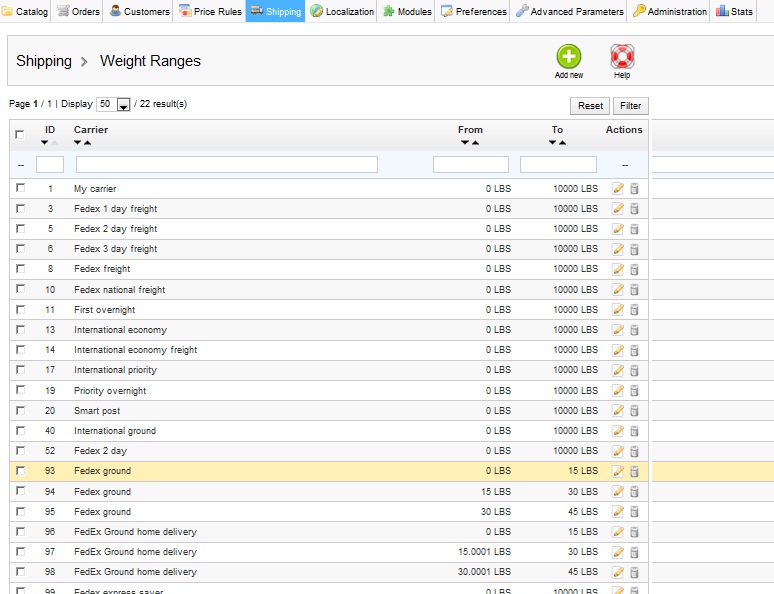Edit the My carrier weight range
The height and width of the screenshot is (594, 774).
click(x=618, y=189)
